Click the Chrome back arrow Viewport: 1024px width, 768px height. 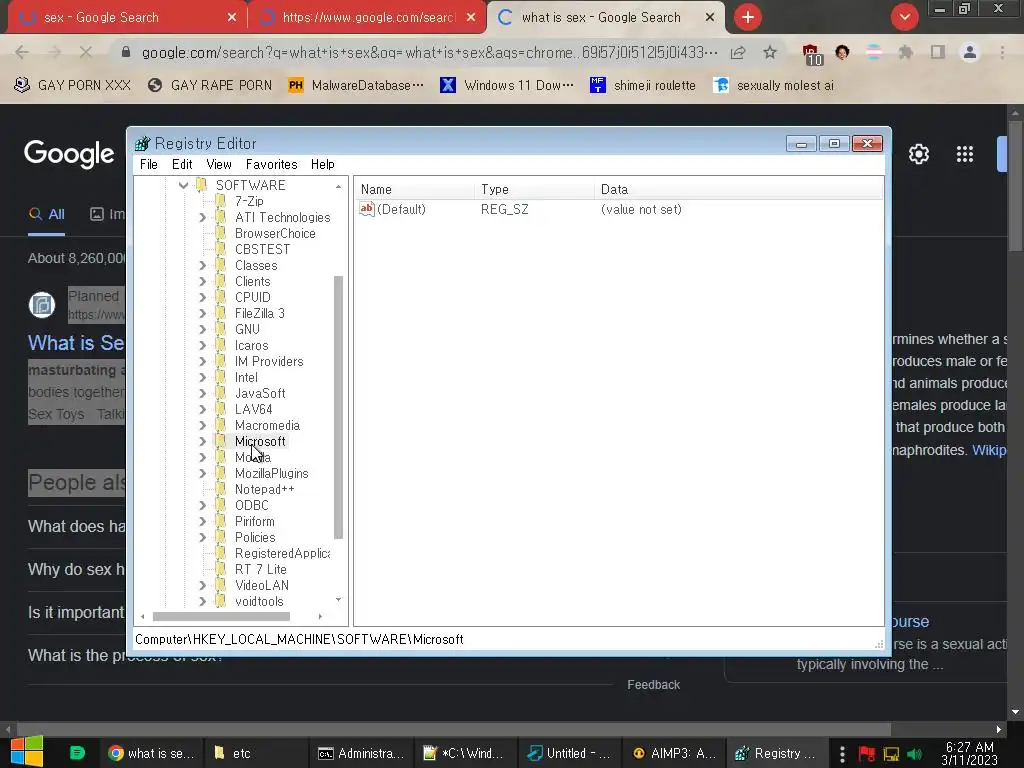(x=22, y=52)
